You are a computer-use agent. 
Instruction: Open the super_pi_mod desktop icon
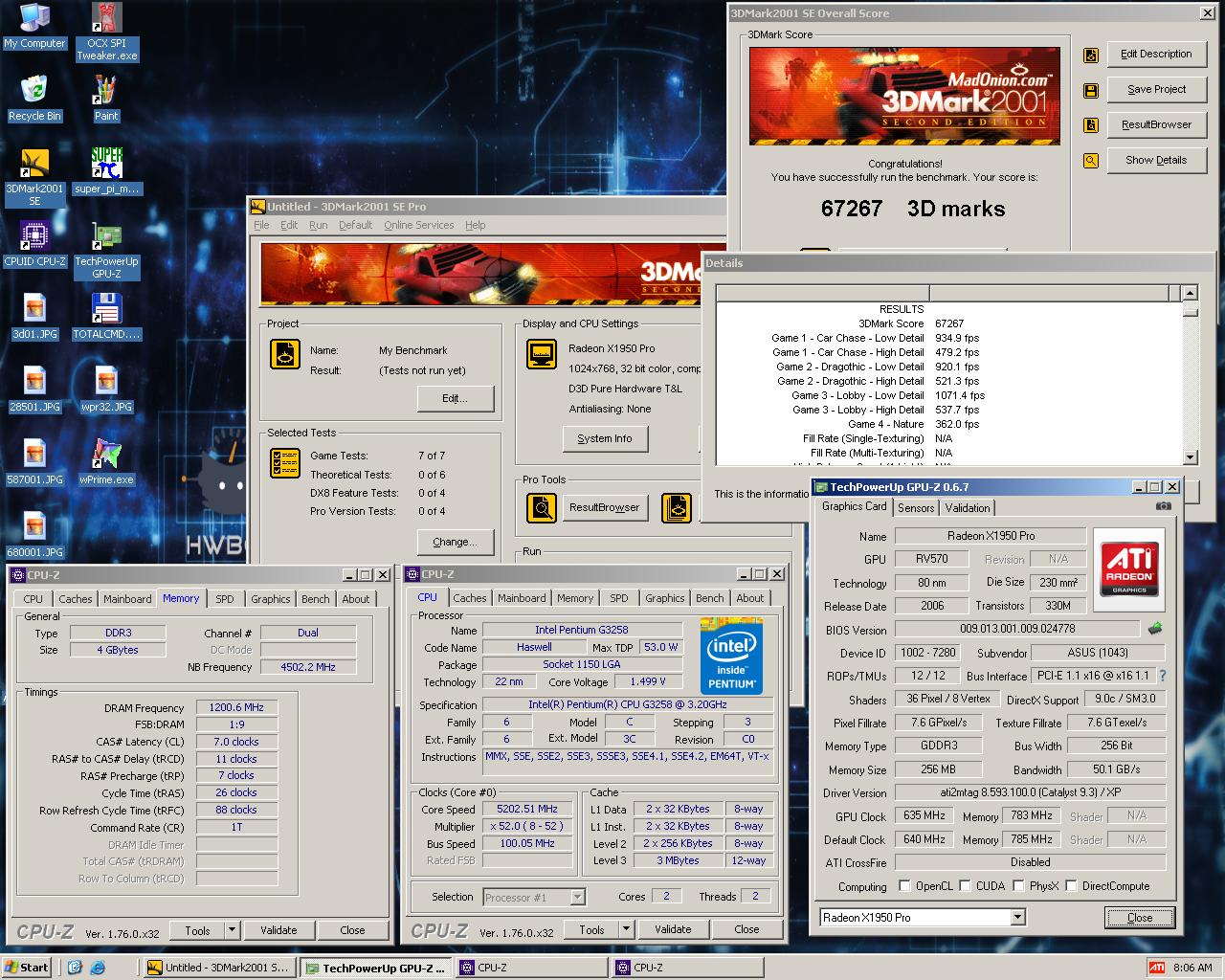[x=106, y=171]
